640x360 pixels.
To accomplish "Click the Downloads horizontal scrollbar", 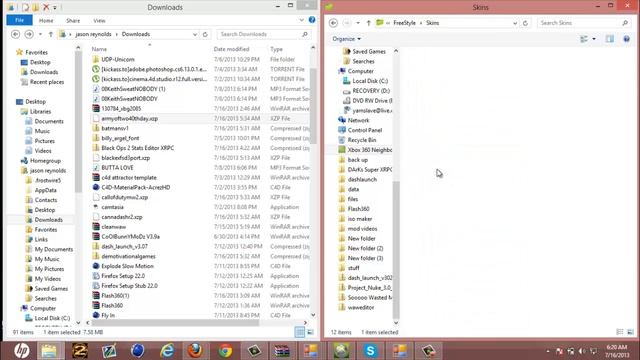I will [x=176, y=322].
